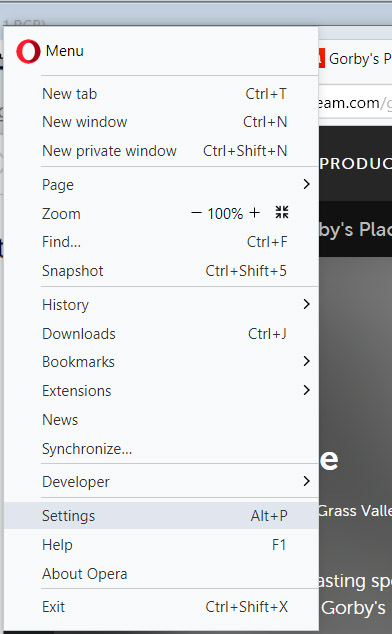Image resolution: width=392 pixels, height=634 pixels.
Task: Toggle fullscreen with the zoom arrows icon
Action: click(282, 212)
